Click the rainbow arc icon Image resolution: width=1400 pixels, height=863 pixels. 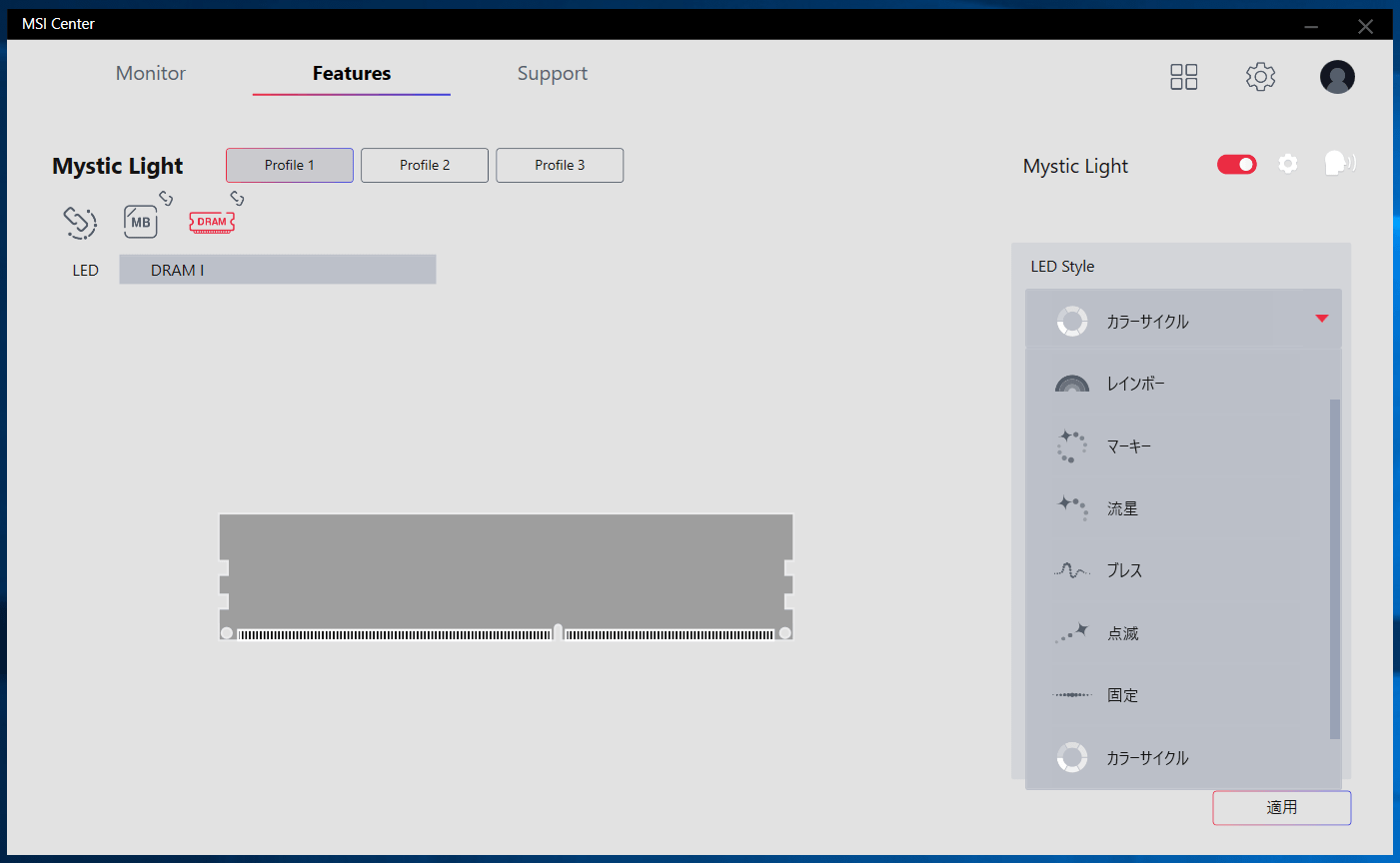pos(1072,384)
